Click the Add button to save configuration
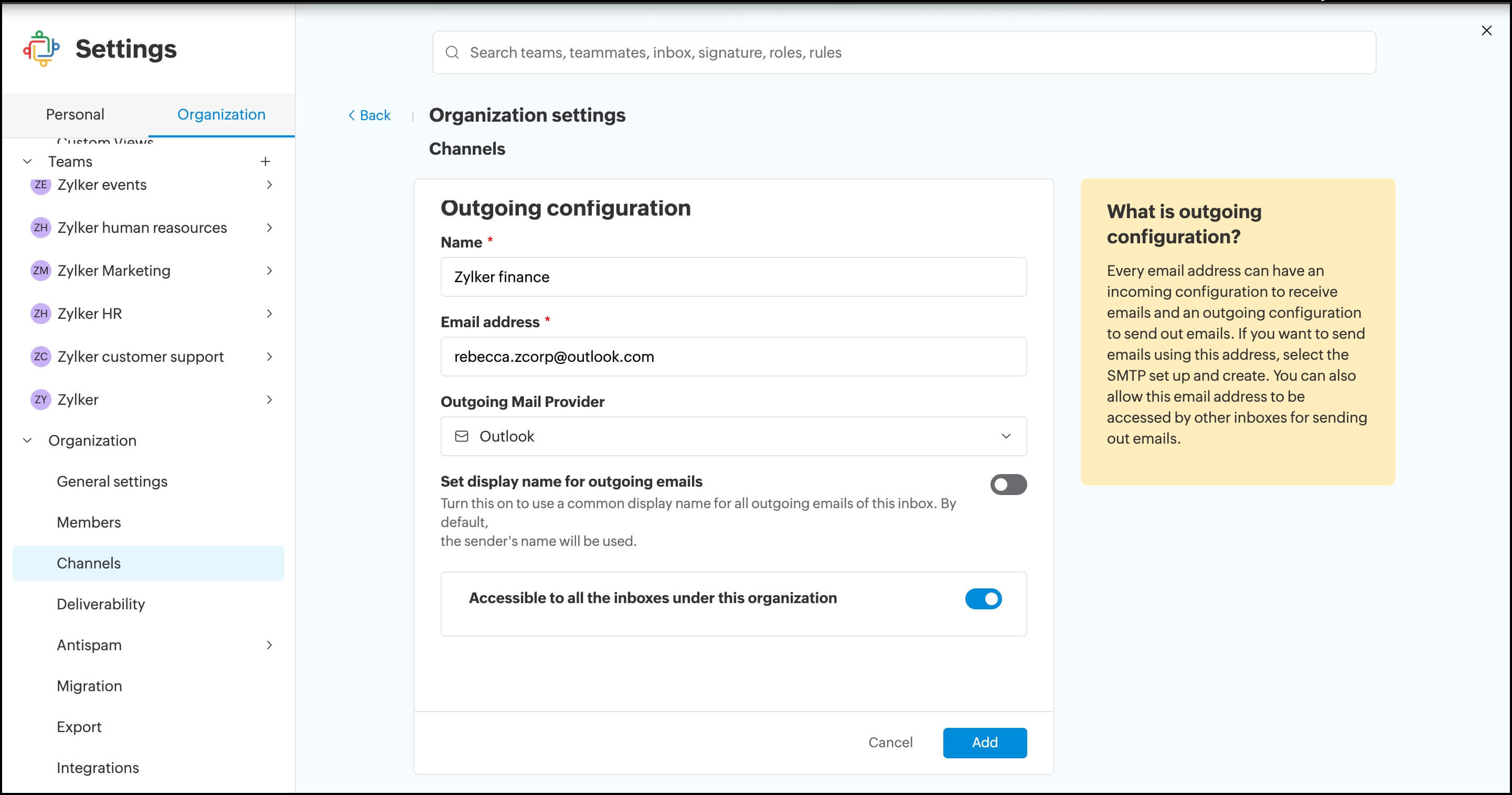Image resolution: width=1512 pixels, height=795 pixels. 984,742
